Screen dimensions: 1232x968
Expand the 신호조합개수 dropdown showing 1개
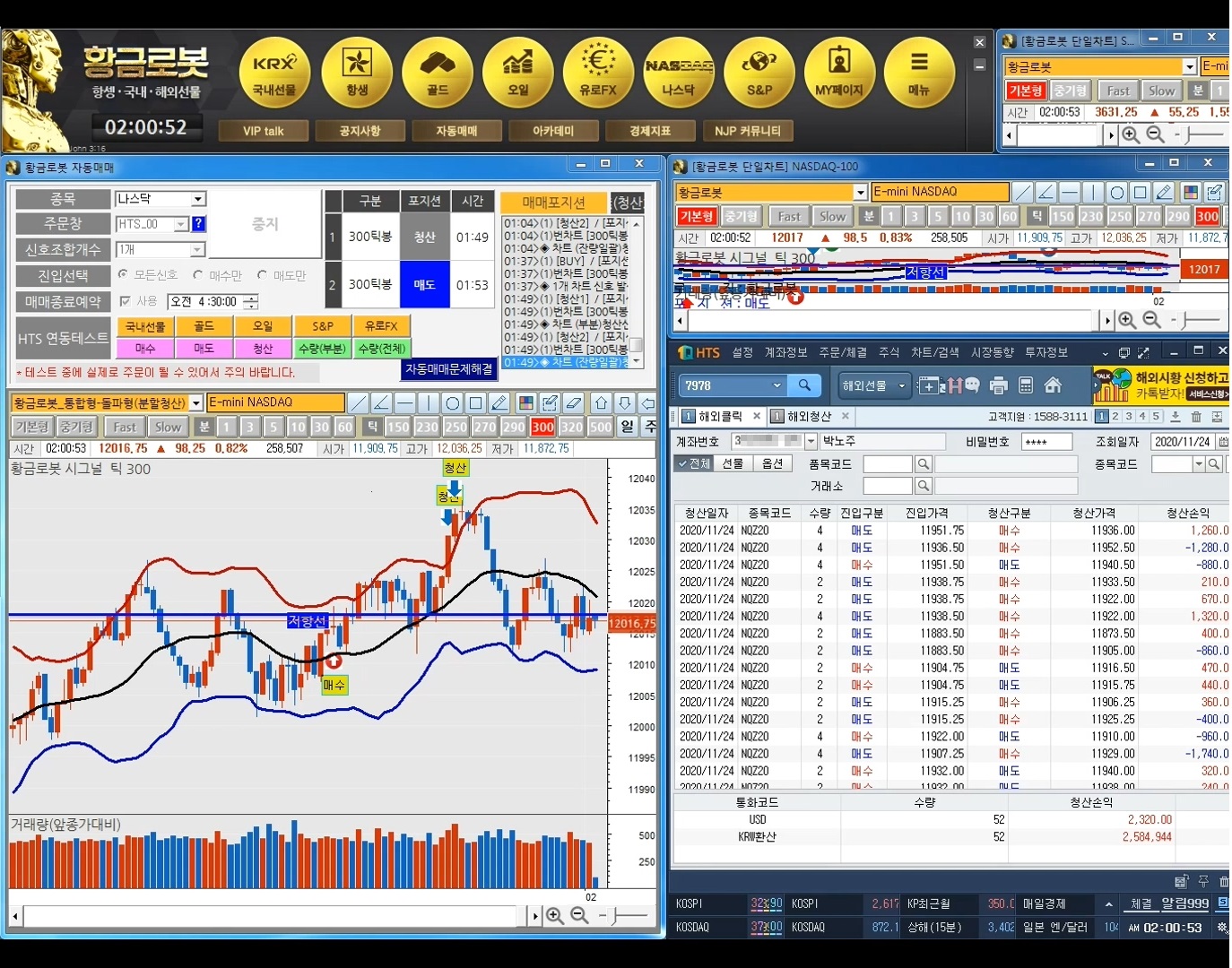tap(198, 250)
